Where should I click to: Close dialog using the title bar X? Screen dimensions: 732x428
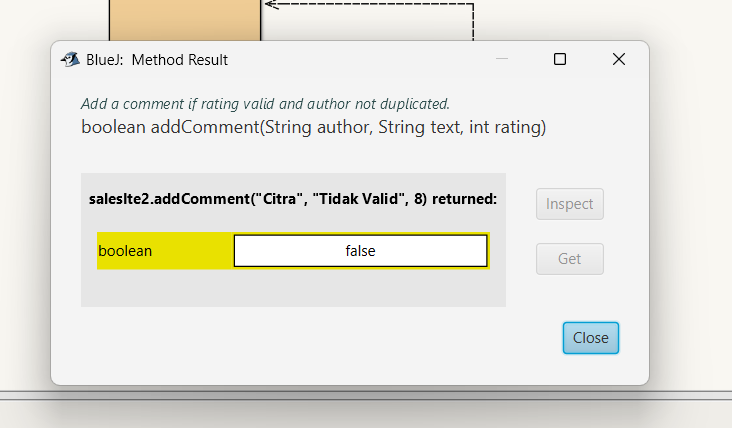pyautogui.click(x=618, y=60)
